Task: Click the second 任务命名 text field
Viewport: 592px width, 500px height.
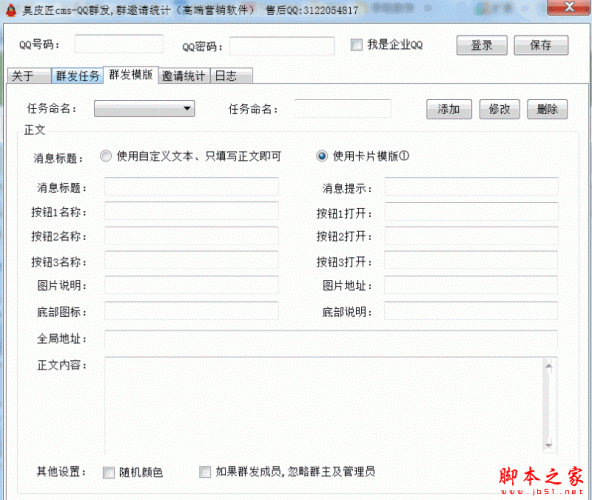Action: [x=342, y=108]
